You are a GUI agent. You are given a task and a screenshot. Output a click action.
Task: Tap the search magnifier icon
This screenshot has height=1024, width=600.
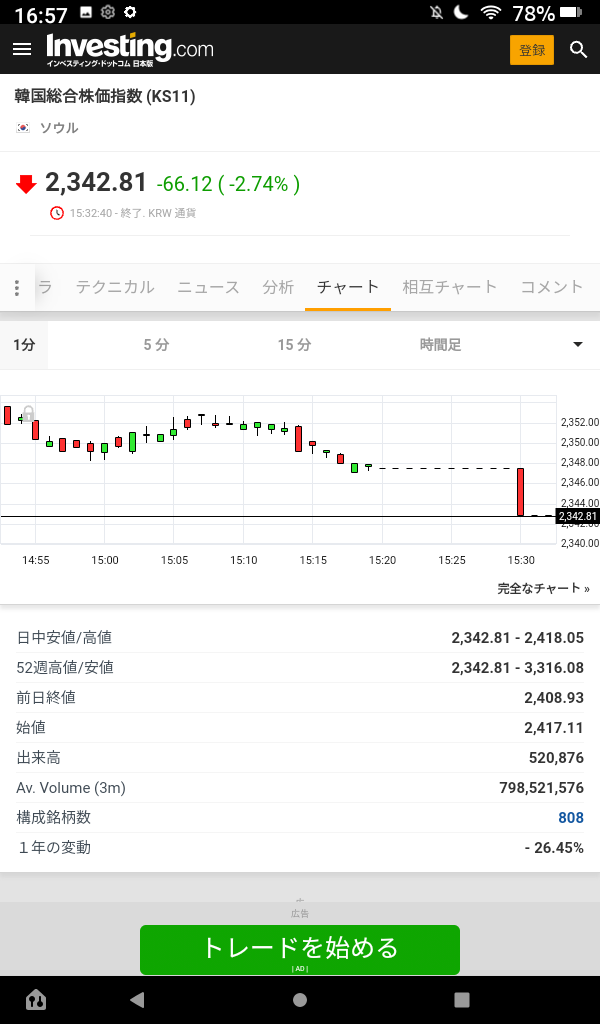click(578, 49)
